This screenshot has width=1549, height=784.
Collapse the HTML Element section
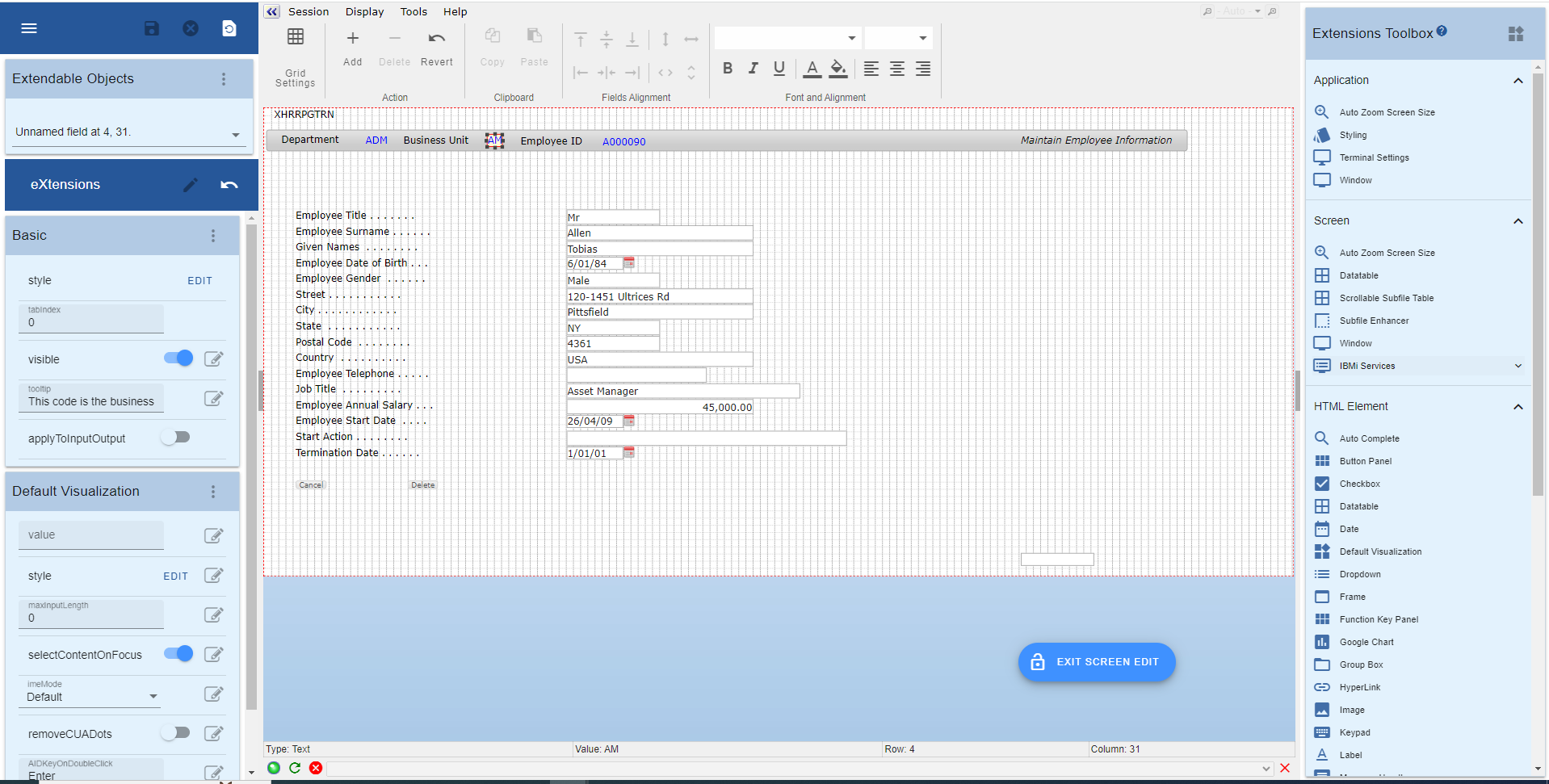click(1518, 407)
